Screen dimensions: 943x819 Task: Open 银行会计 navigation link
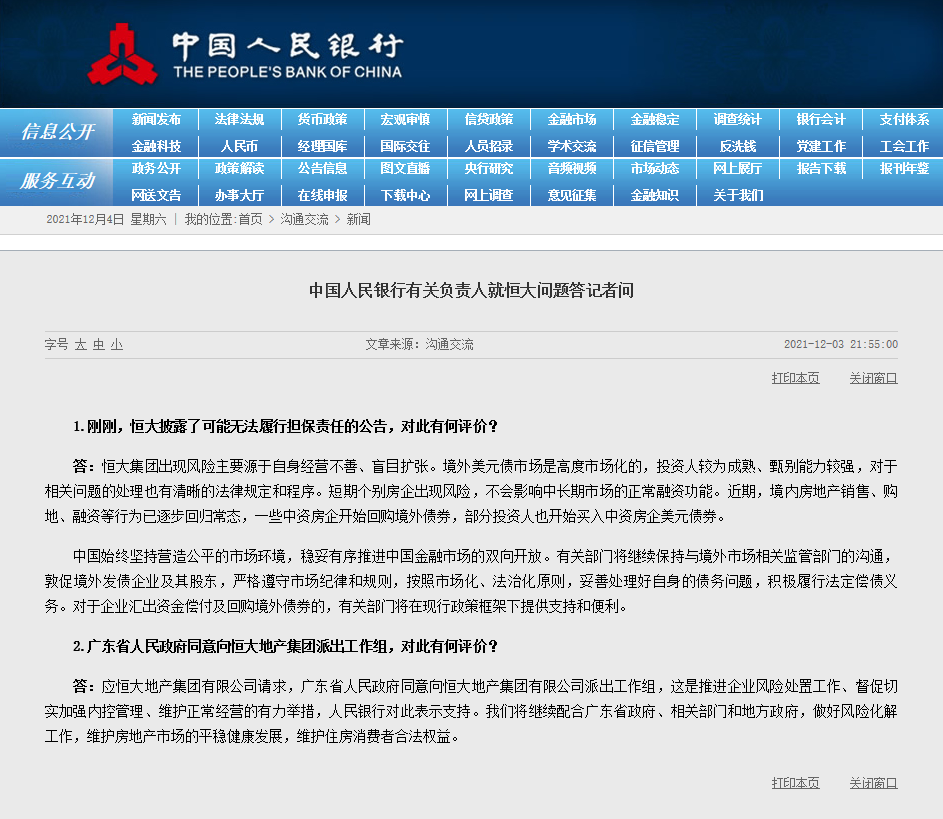[822, 119]
